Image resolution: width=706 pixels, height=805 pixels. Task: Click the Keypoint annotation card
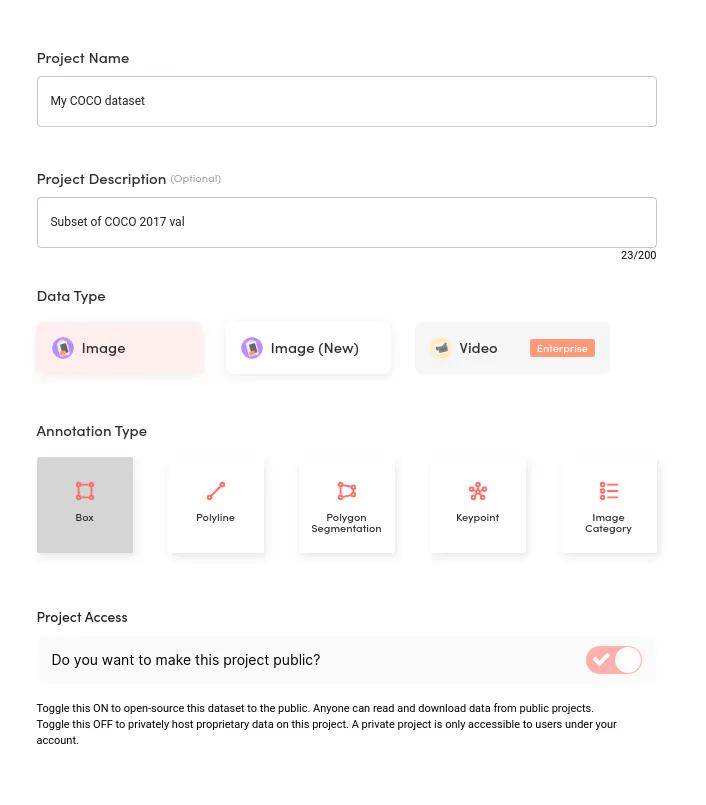click(x=477, y=505)
